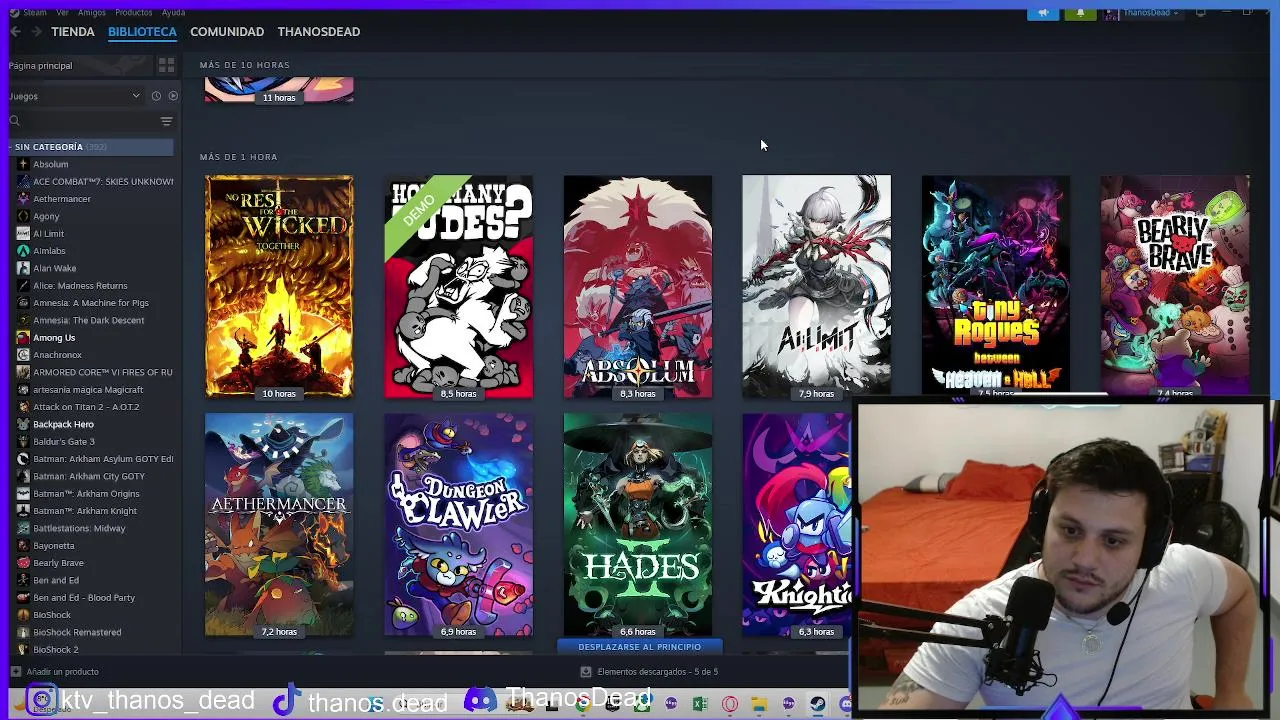Open the Ayuda menu
This screenshot has width=1280, height=720.
(173, 13)
